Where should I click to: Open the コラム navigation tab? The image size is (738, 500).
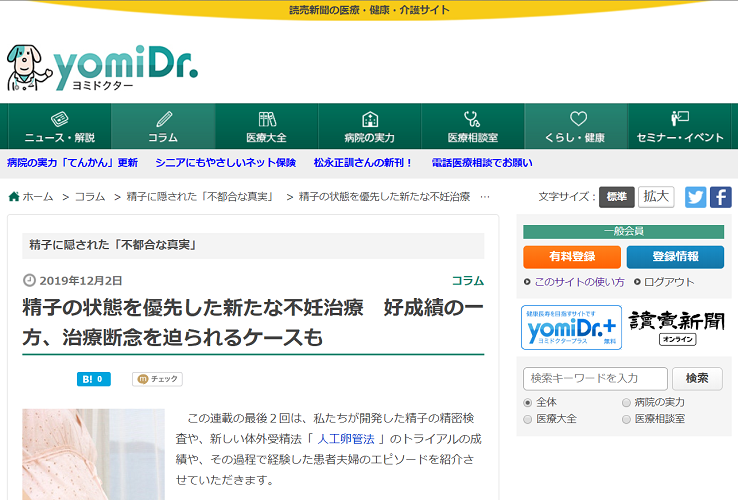coord(163,127)
